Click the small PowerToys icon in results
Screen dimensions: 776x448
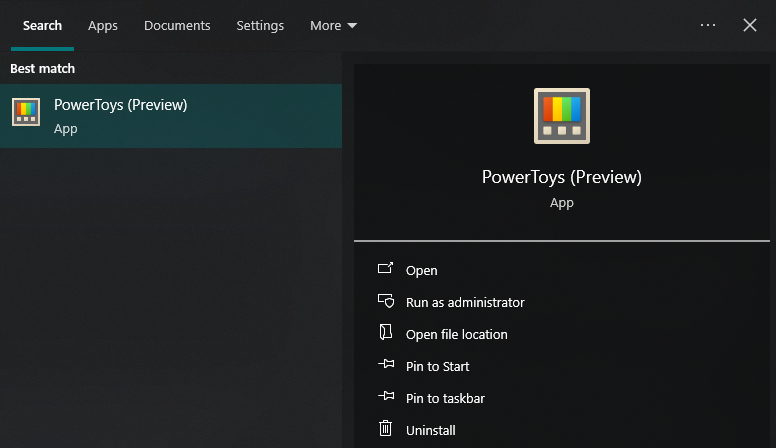tap(26, 112)
